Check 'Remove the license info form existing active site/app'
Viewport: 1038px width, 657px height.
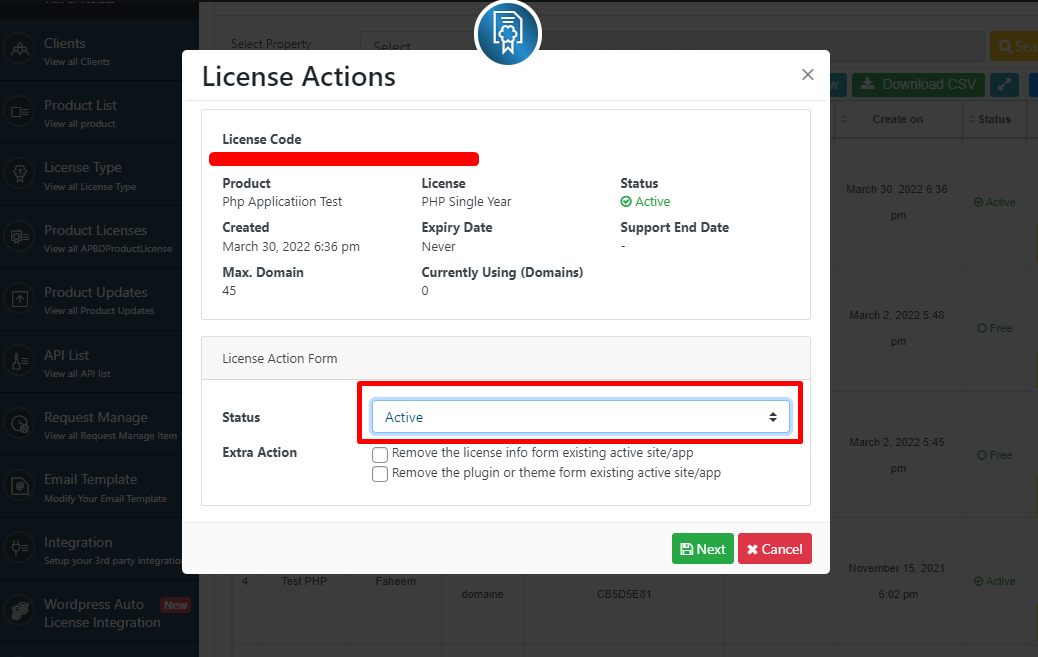pyautogui.click(x=380, y=455)
